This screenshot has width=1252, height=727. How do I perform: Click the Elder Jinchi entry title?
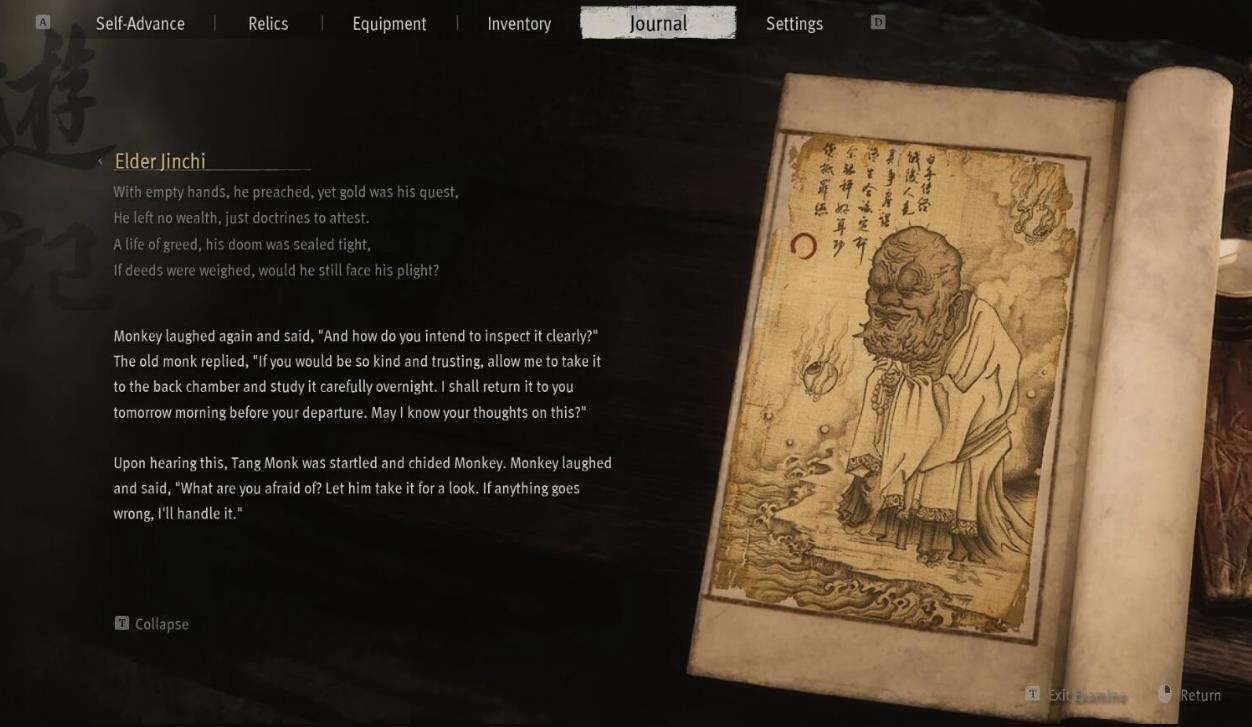click(x=160, y=161)
